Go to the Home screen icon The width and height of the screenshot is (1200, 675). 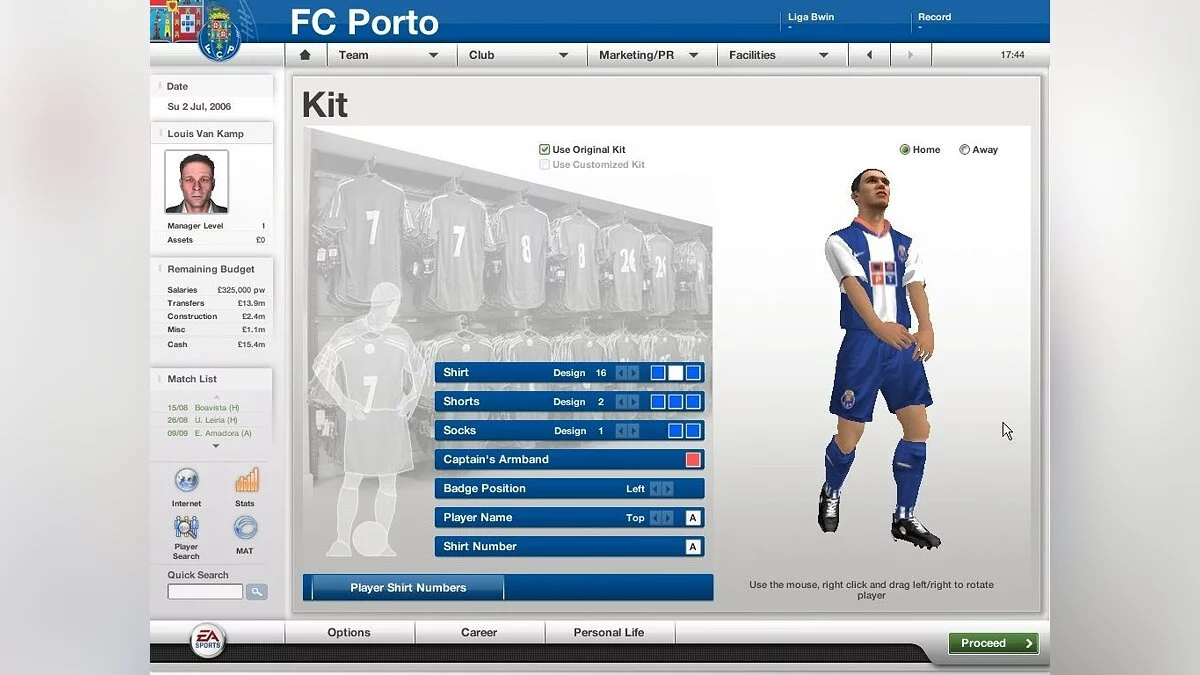(x=305, y=55)
